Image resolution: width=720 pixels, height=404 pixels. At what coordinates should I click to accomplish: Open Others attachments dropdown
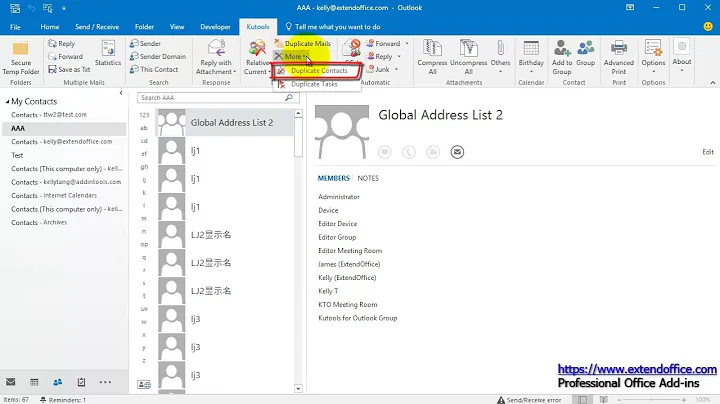[x=500, y=57]
